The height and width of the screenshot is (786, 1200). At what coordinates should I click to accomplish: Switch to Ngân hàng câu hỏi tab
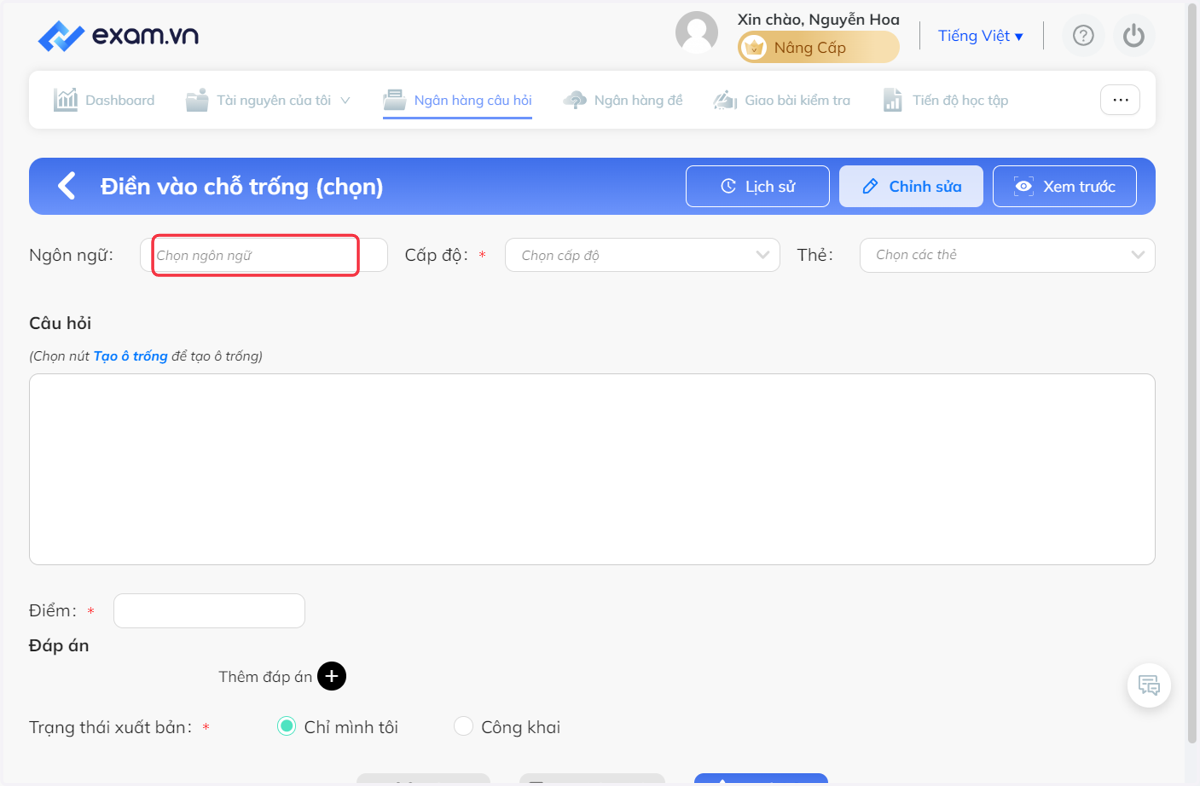(458, 100)
